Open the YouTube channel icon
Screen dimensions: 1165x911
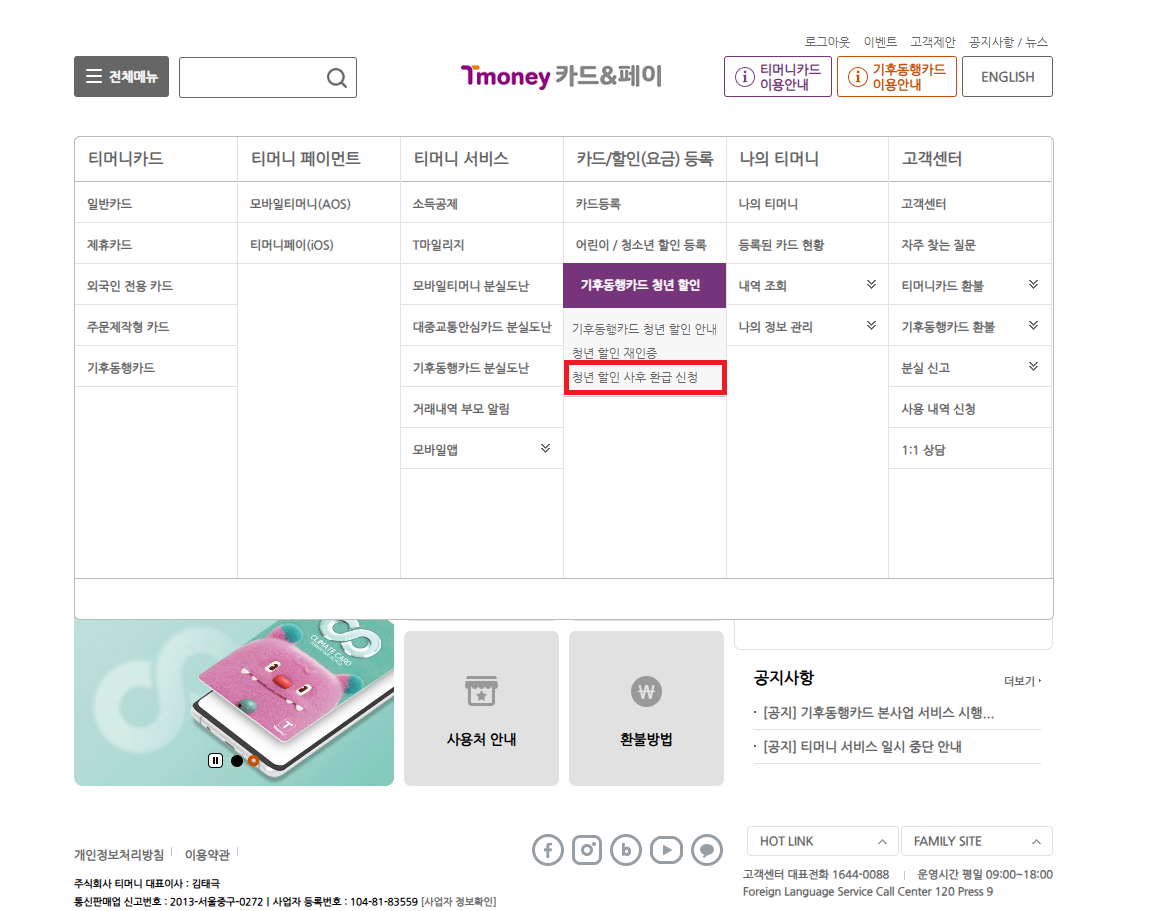[666, 849]
